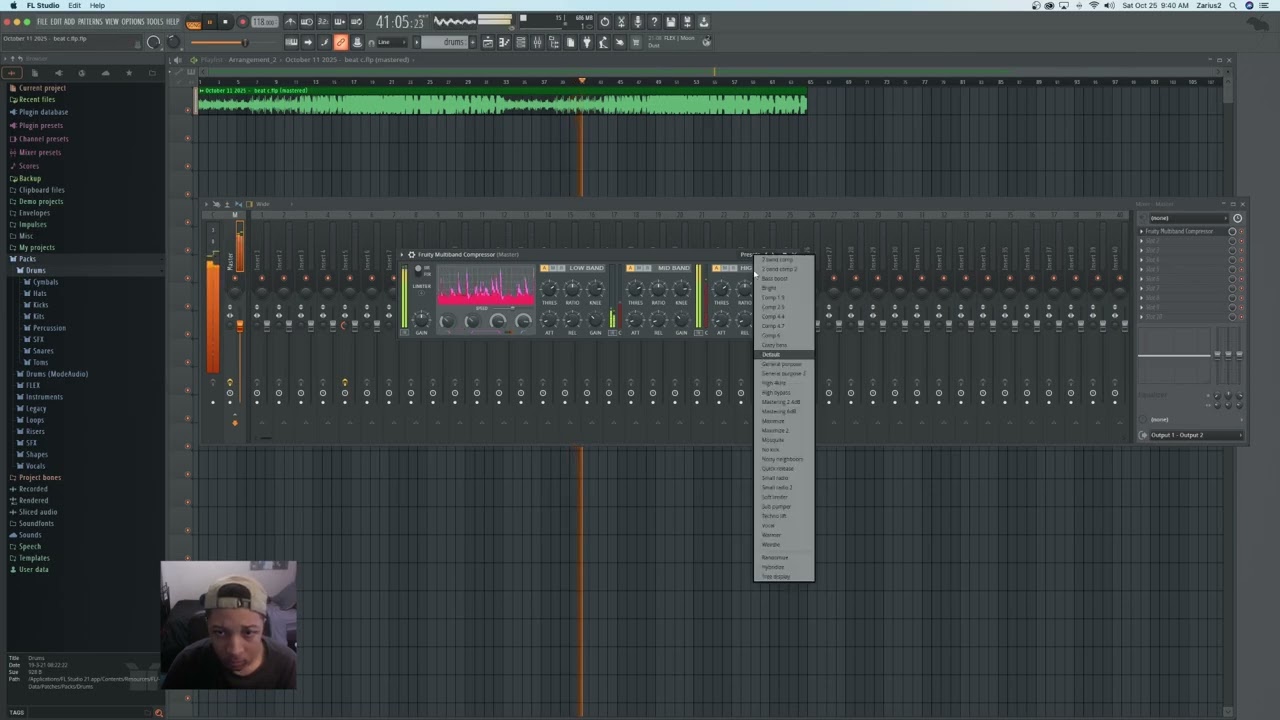Viewport: 1280px width, 720px height.
Task: Open the drums pattern selector
Action: (444, 42)
